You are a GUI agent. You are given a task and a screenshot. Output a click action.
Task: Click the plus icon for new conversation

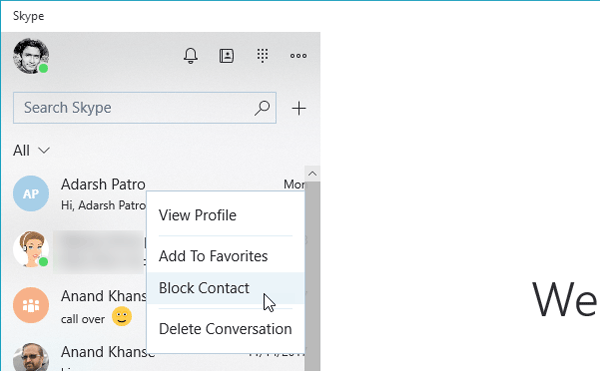click(299, 108)
